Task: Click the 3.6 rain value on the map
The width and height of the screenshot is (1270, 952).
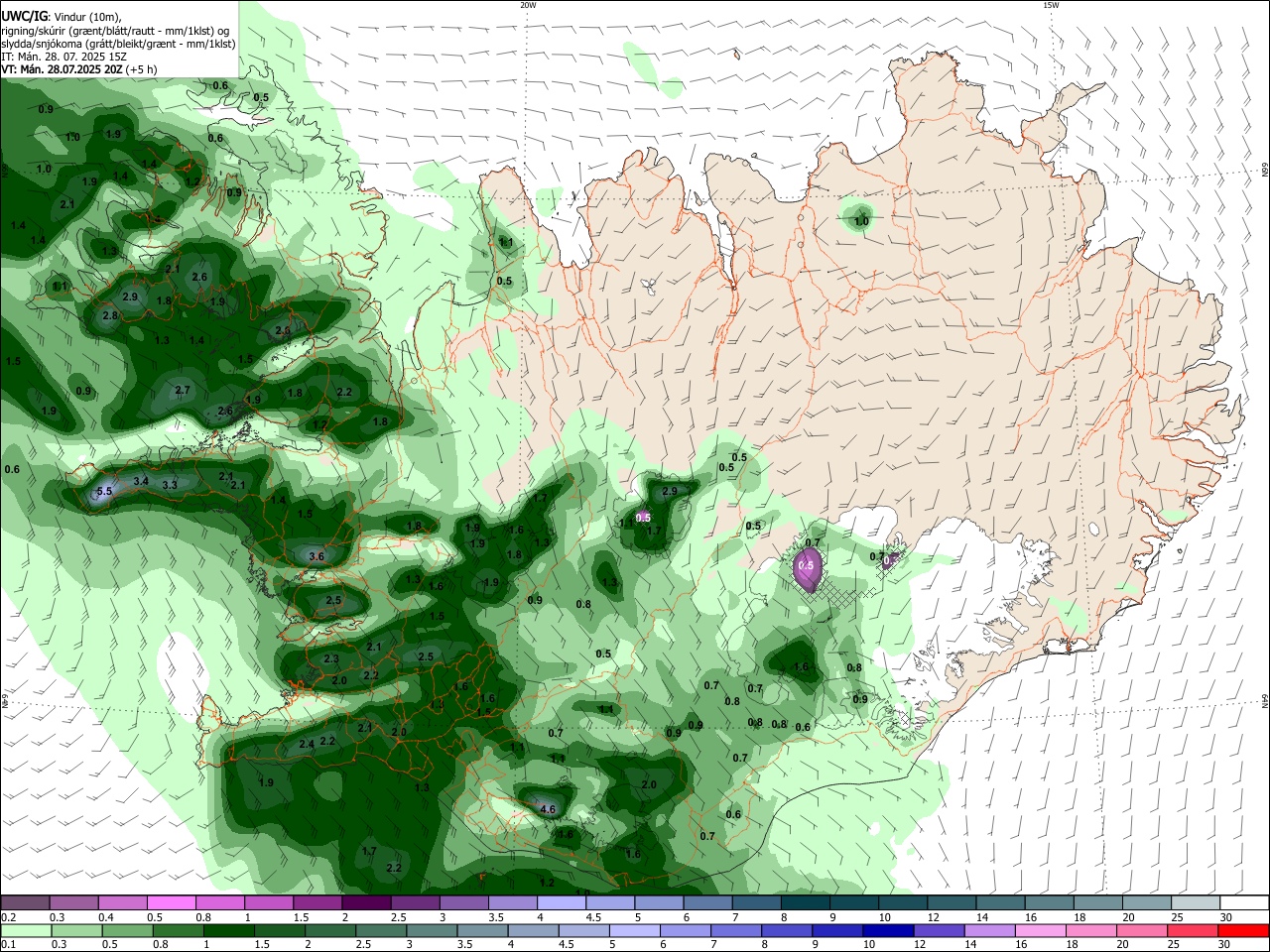Action: (317, 557)
